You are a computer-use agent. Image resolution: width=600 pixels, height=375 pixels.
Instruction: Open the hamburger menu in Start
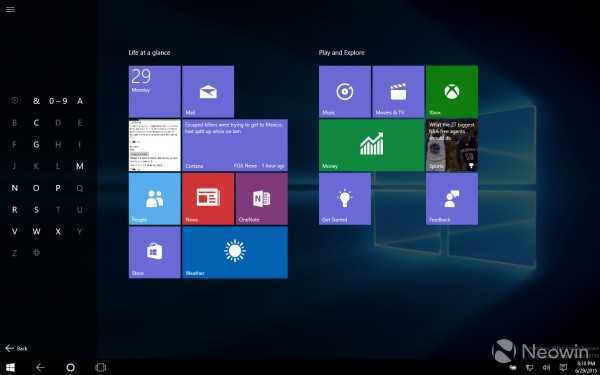(10, 9)
